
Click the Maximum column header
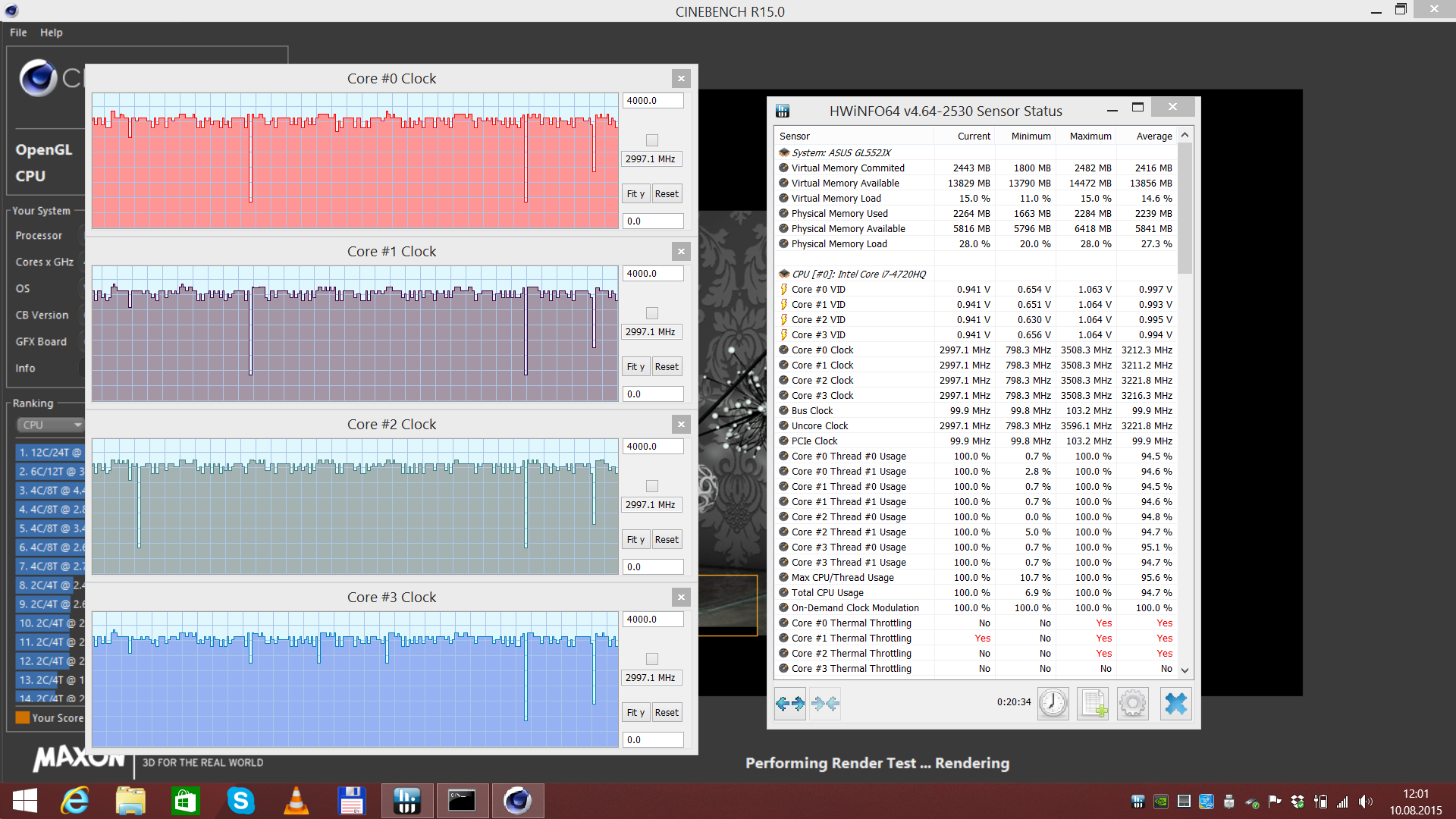pyautogui.click(x=1086, y=136)
